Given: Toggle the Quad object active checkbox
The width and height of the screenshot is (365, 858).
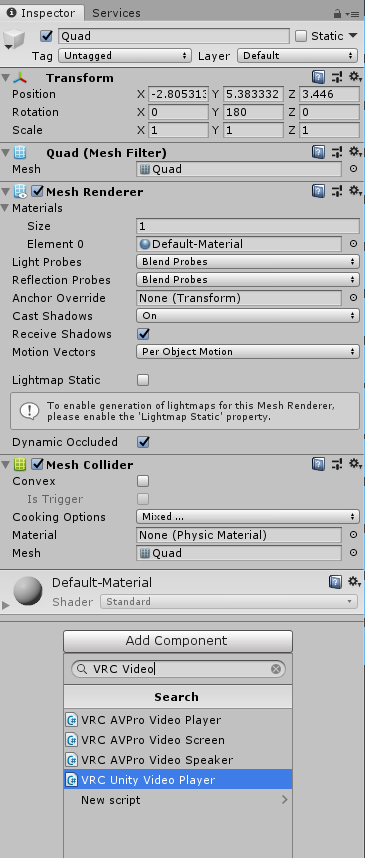Looking at the screenshot, I should 47,36.
